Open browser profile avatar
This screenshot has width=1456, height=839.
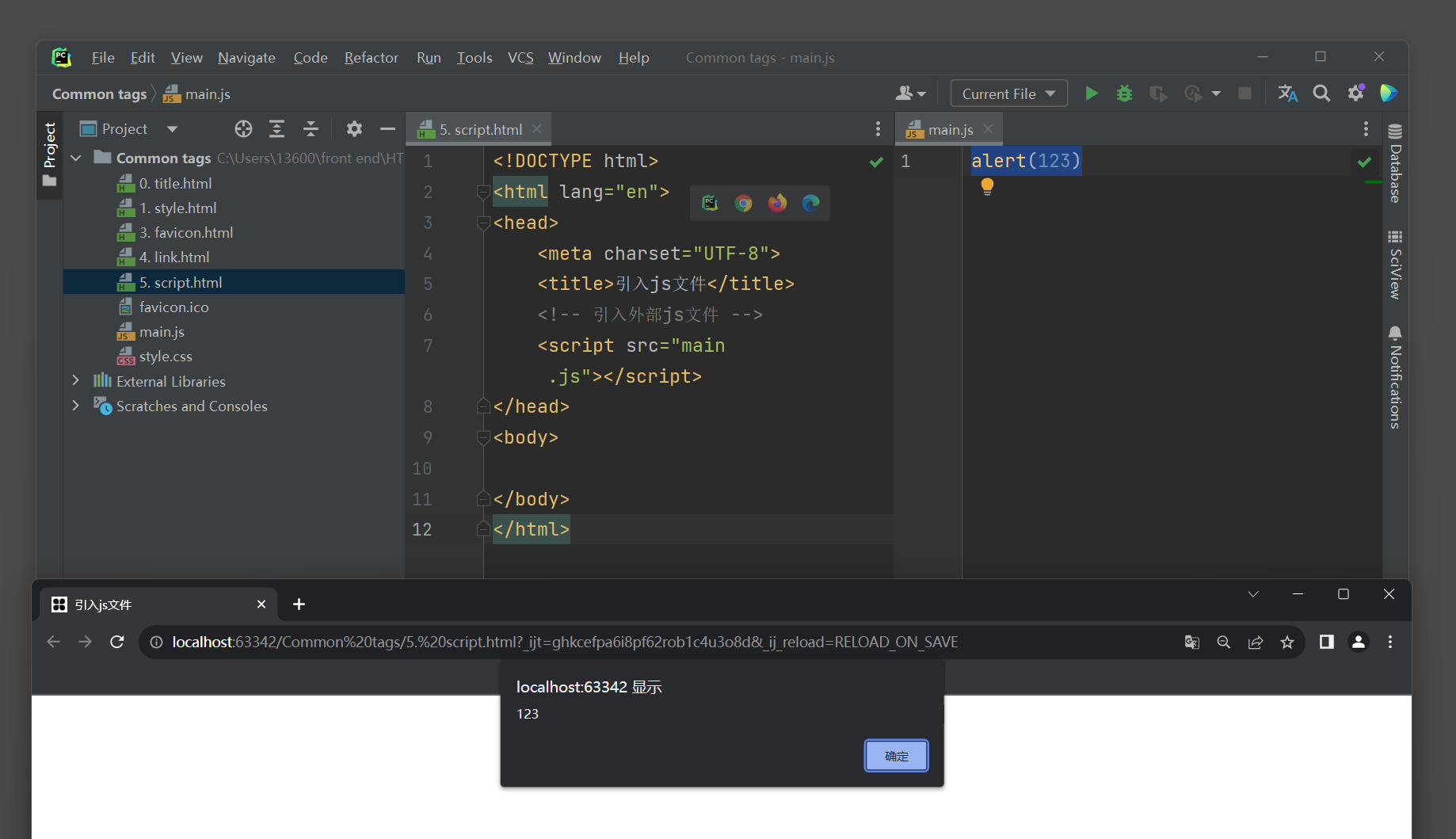pyautogui.click(x=1359, y=642)
